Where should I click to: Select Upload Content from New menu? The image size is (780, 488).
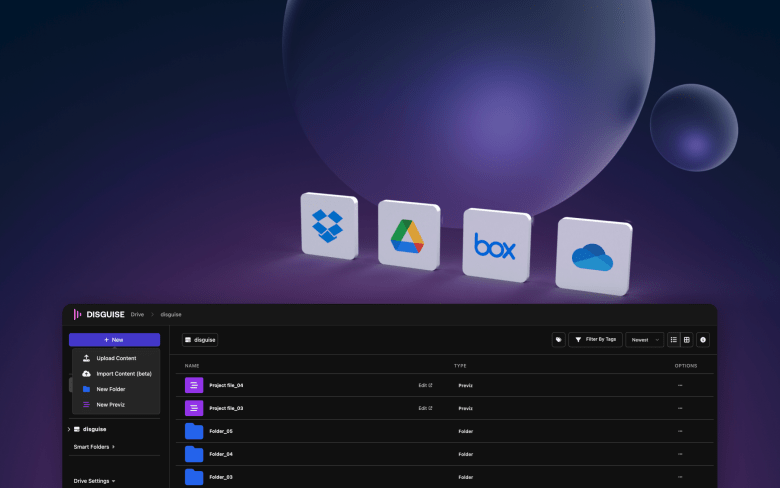[x=116, y=358]
